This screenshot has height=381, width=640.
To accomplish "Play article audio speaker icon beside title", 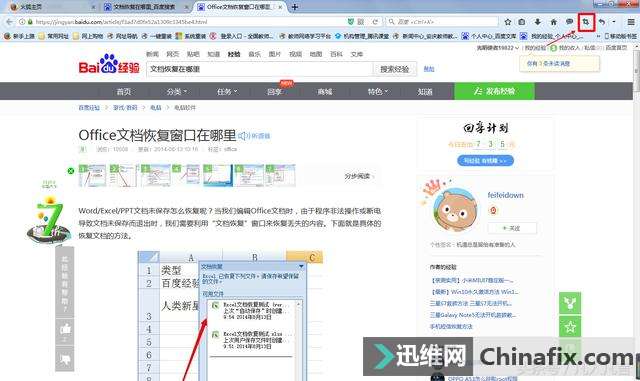I will click(243, 136).
